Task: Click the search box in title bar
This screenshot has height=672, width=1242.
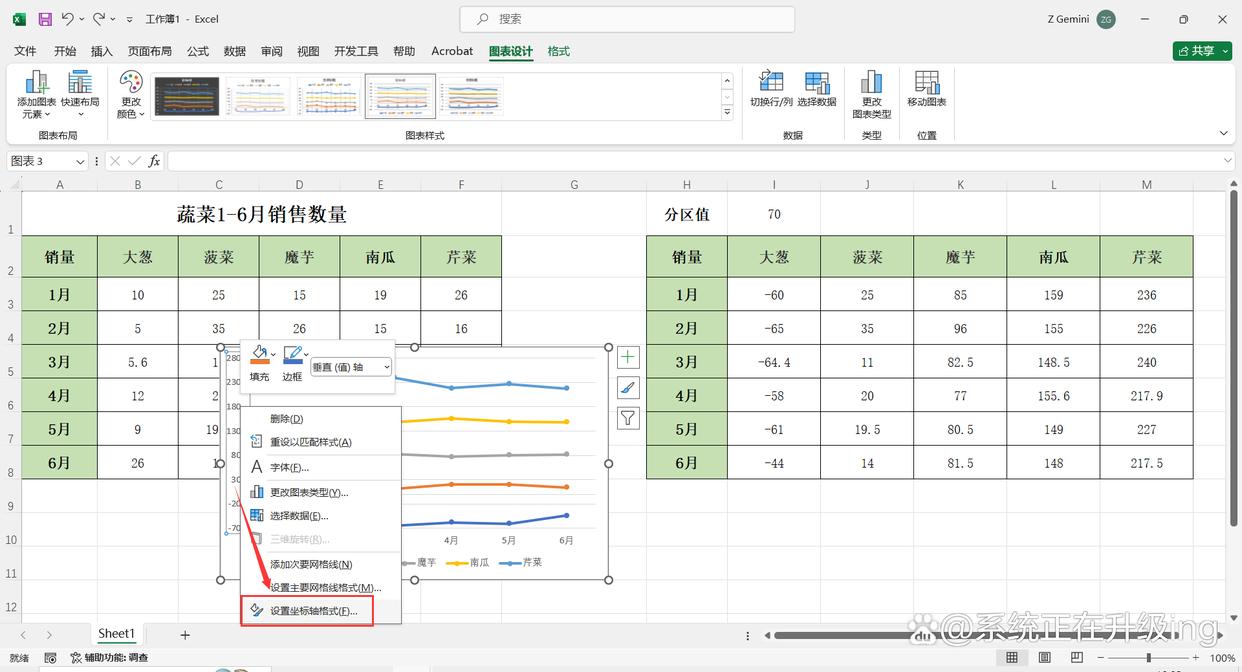Action: [627, 19]
